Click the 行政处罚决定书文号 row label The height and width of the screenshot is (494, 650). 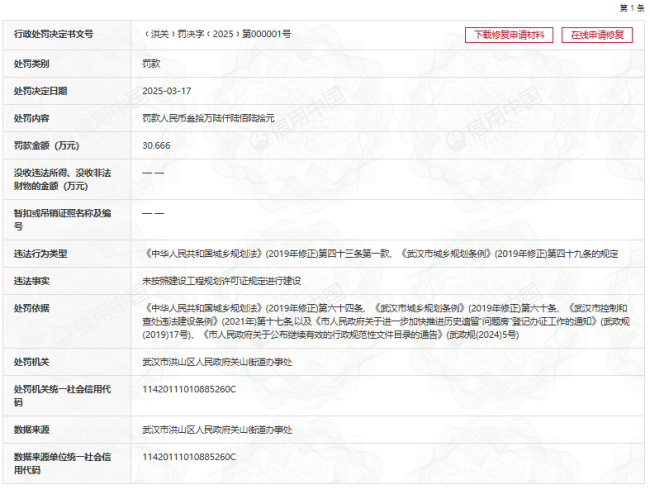tap(53, 34)
